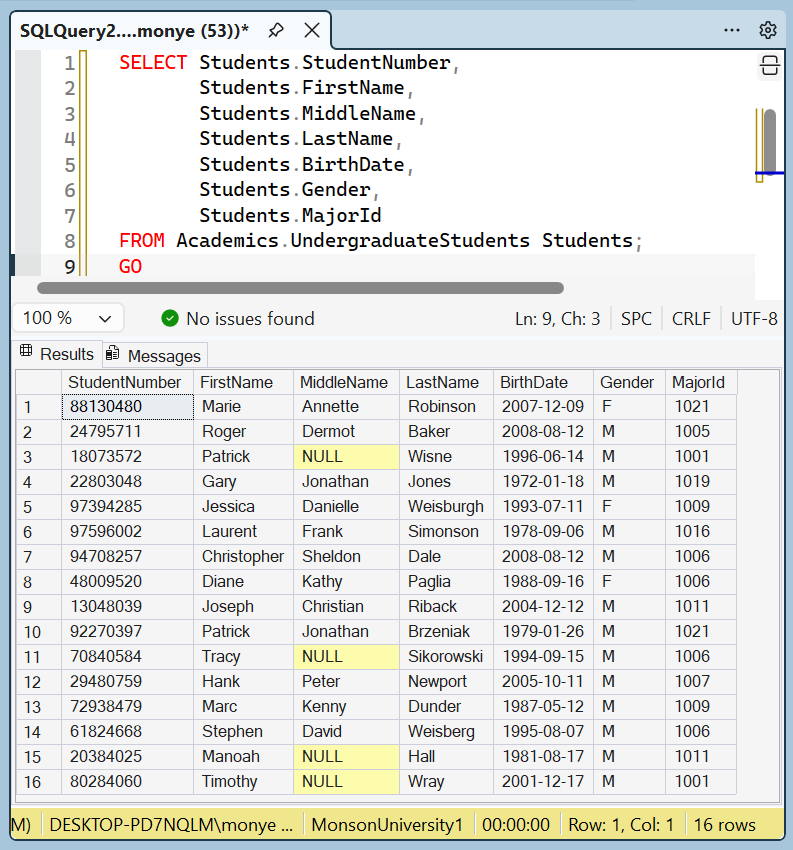Click MiddleName cell Sheldon
Screen dimensions: 793x850
pos(346,556)
